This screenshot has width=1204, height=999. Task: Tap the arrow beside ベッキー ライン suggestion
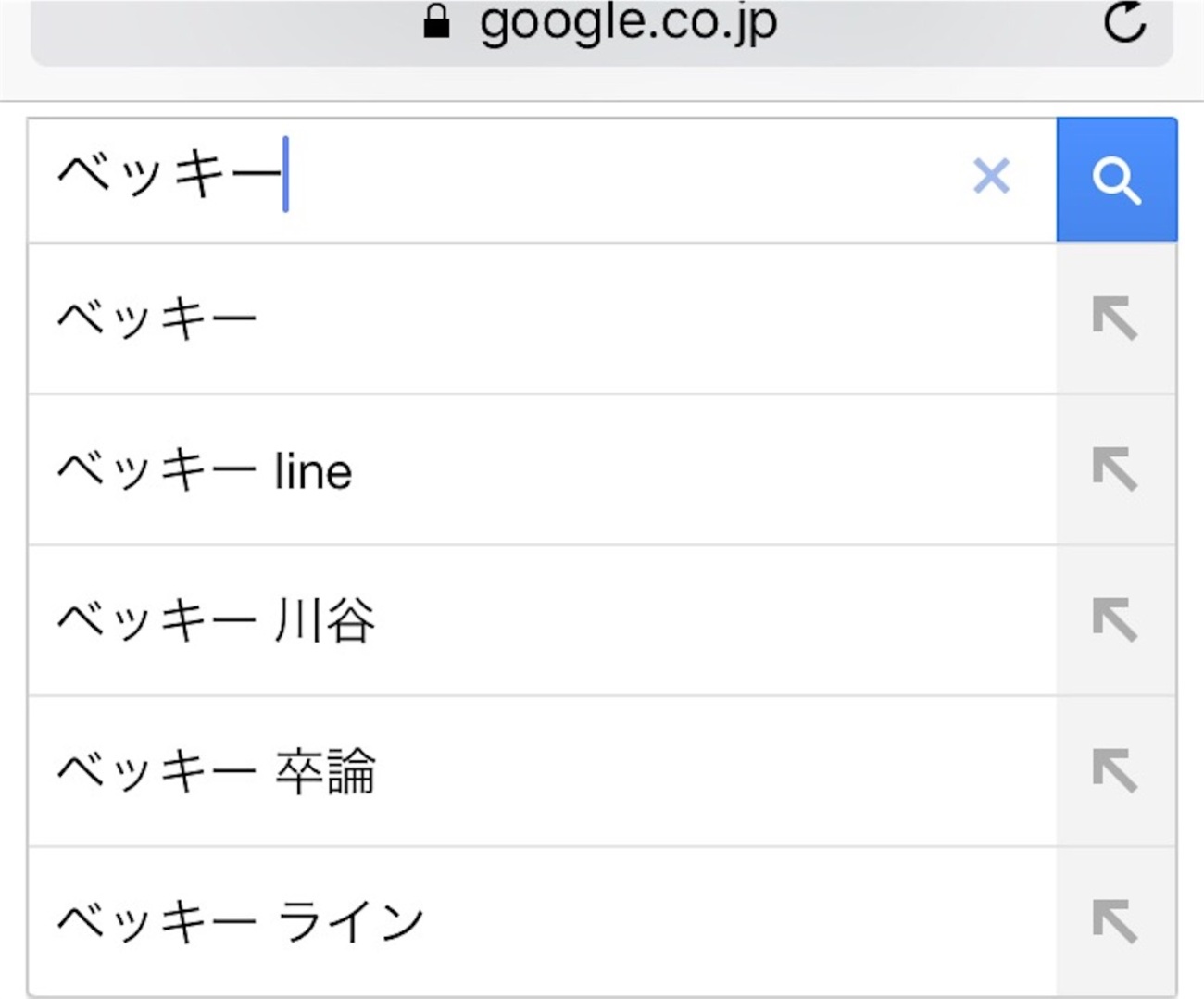point(1114,921)
